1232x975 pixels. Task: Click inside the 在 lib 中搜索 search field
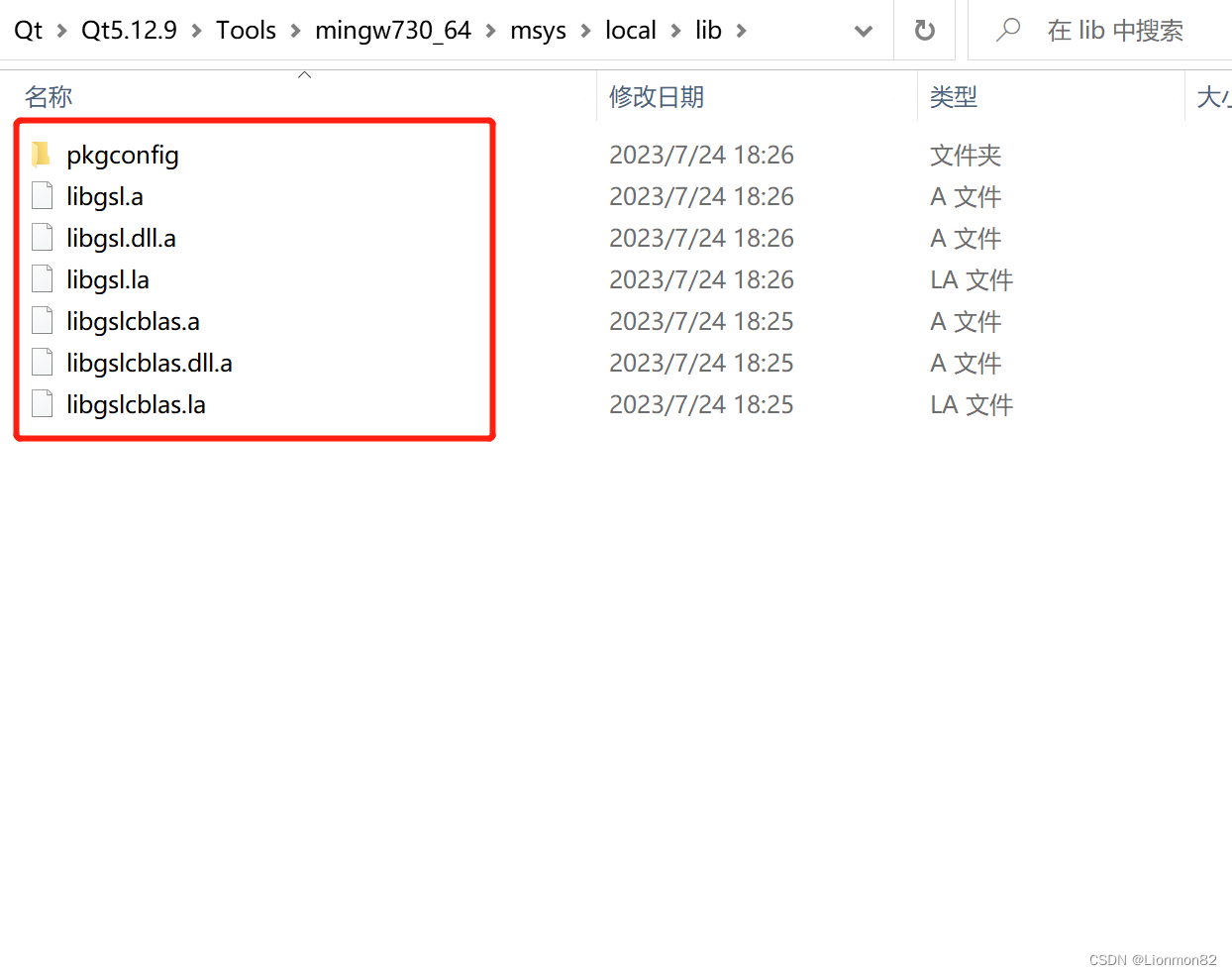[x=1114, y=30]
